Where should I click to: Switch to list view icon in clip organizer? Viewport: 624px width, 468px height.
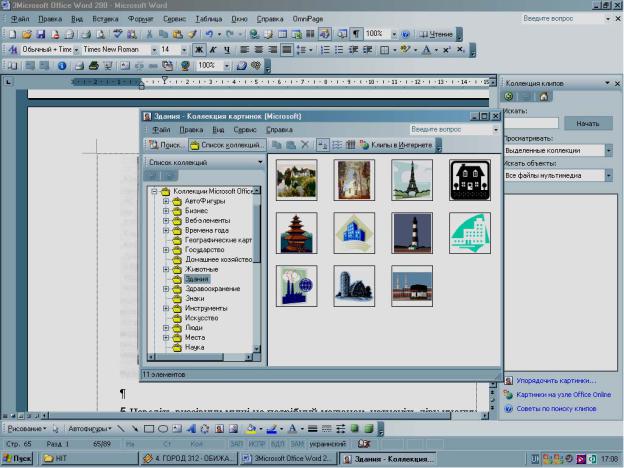pos(337,145)
